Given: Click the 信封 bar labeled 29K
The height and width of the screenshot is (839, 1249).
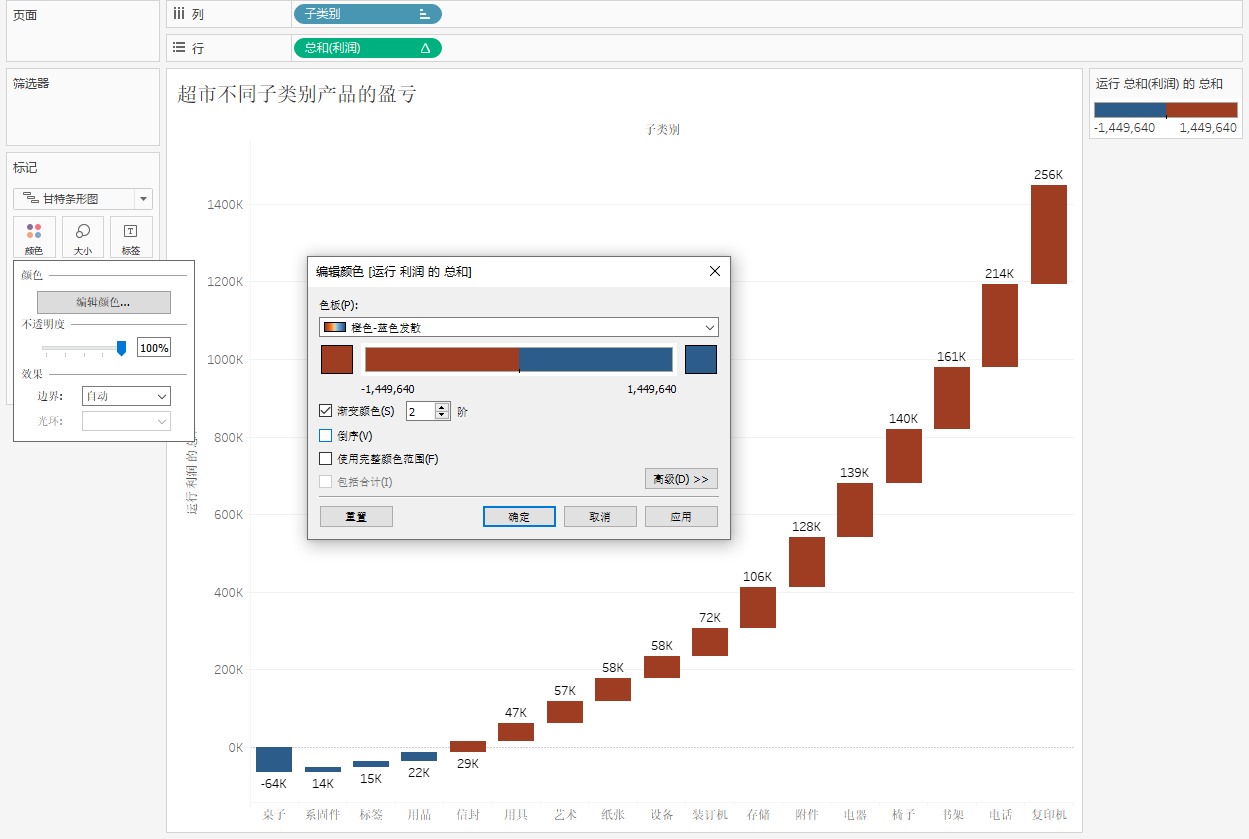Looking at the screenshot, I should (468, 746).
